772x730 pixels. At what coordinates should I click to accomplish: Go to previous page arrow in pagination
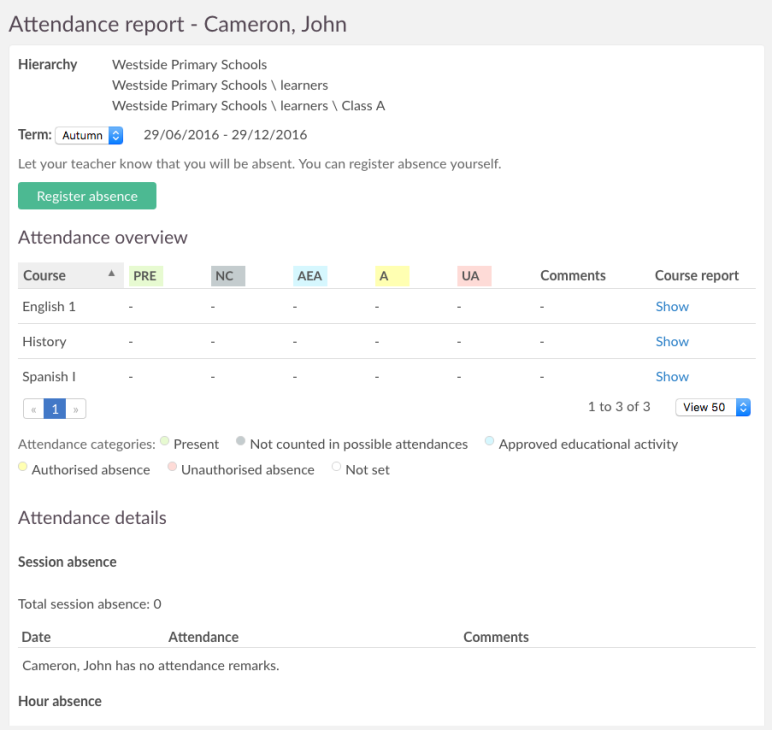[33, 408]
